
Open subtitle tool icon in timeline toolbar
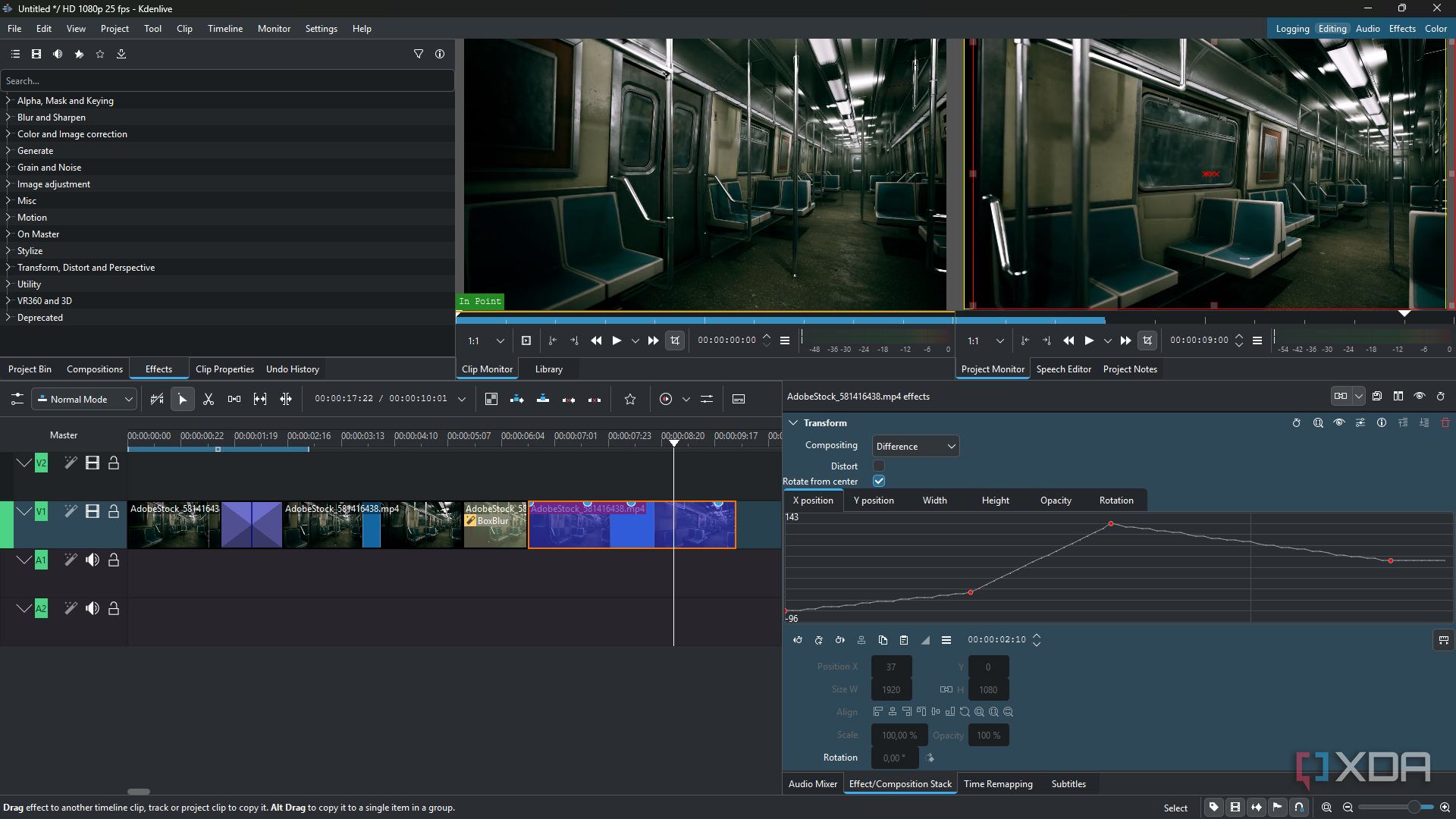[x=739, y=400]
